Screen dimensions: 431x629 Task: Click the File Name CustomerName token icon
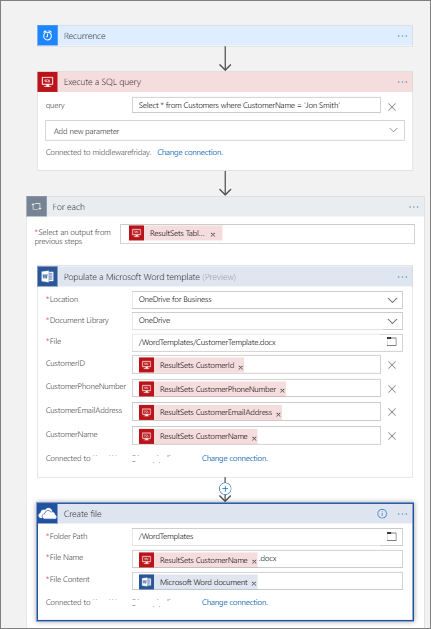(x=146, y=560)
